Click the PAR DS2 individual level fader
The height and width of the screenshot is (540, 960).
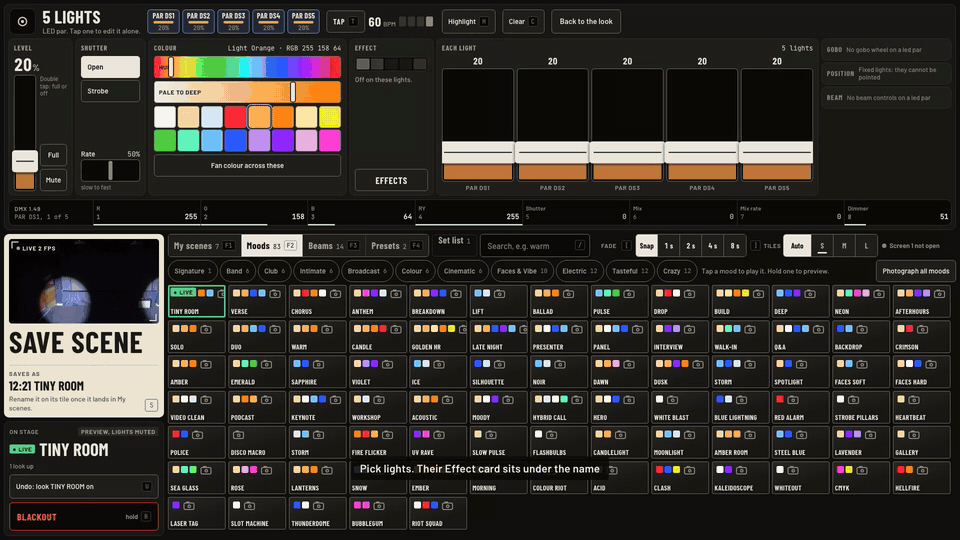pyautogui.click(x=552, y=125)
